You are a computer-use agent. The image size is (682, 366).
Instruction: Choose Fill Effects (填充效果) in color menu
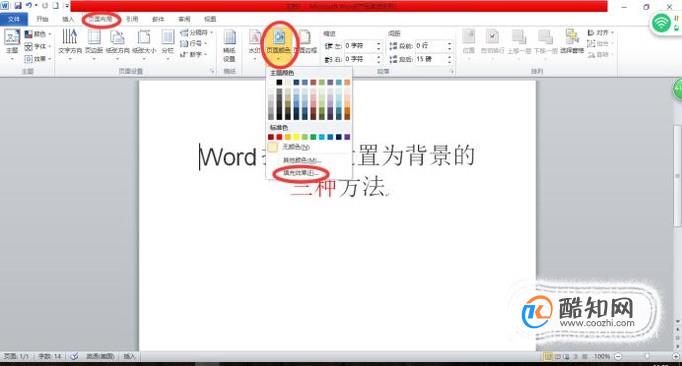pos(301,173)
